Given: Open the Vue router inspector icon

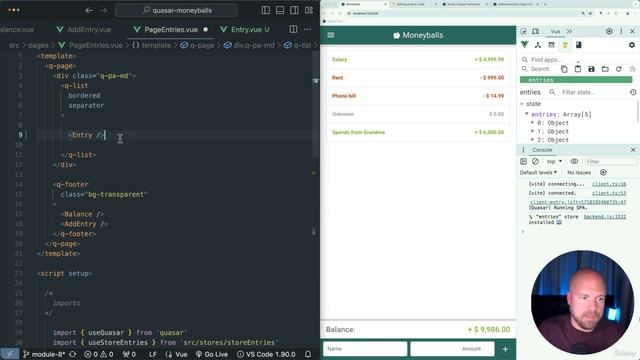Looking at the screenshot, I should click(578, 45).
